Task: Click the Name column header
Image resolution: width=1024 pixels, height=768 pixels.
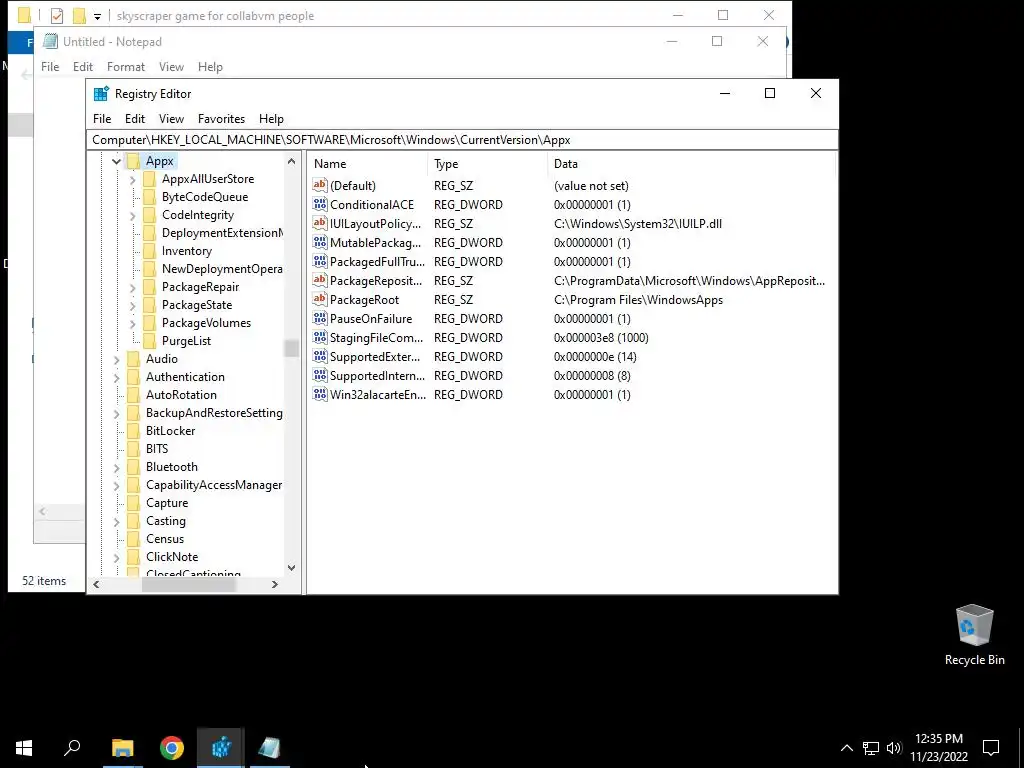Action: click(368, 164)
